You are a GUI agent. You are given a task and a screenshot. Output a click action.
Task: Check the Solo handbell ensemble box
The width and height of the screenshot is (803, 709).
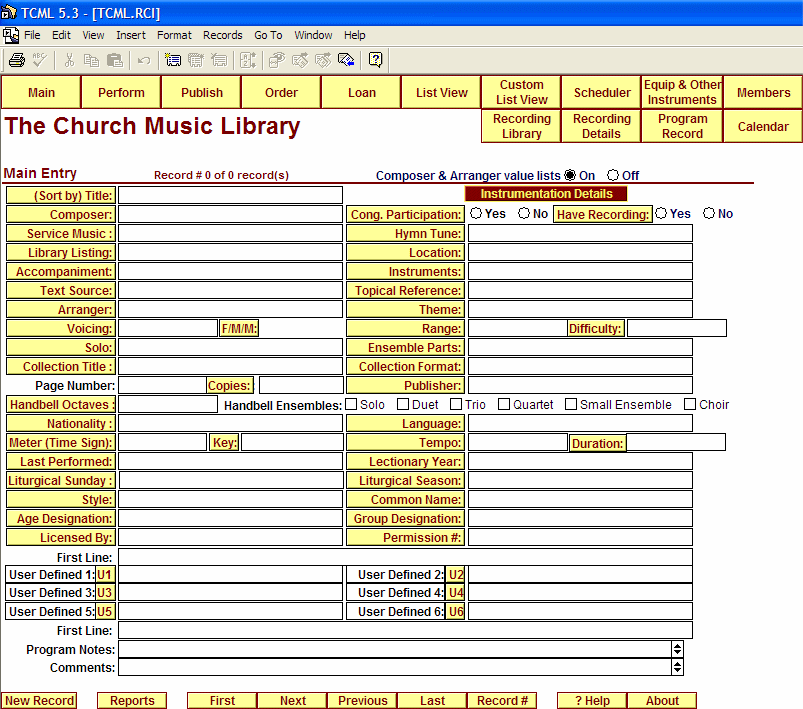click(x=351, y=404)
